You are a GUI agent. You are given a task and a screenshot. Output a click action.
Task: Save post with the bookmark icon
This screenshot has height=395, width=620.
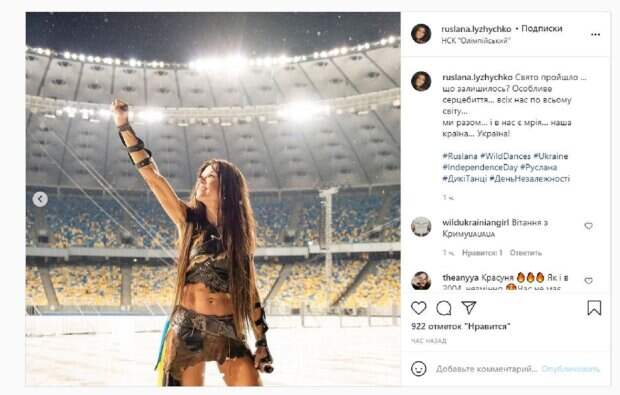tap(594, 308)
